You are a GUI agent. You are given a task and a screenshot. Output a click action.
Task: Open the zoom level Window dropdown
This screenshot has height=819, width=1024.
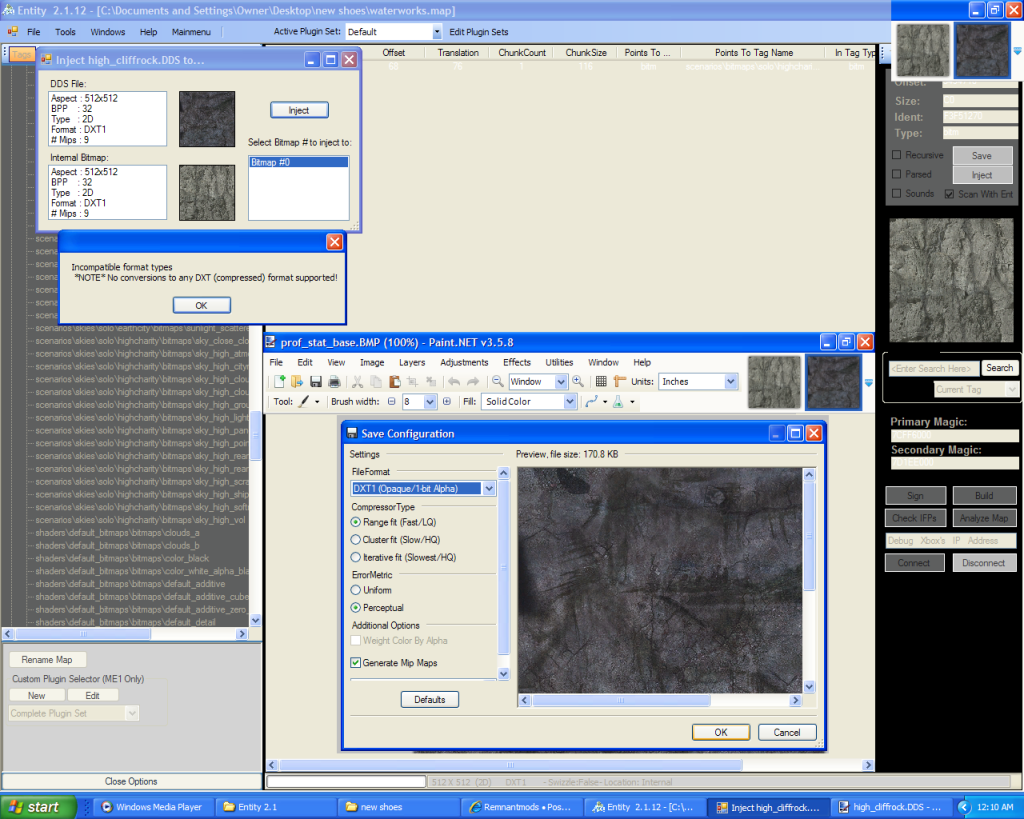tap(561, 382)
